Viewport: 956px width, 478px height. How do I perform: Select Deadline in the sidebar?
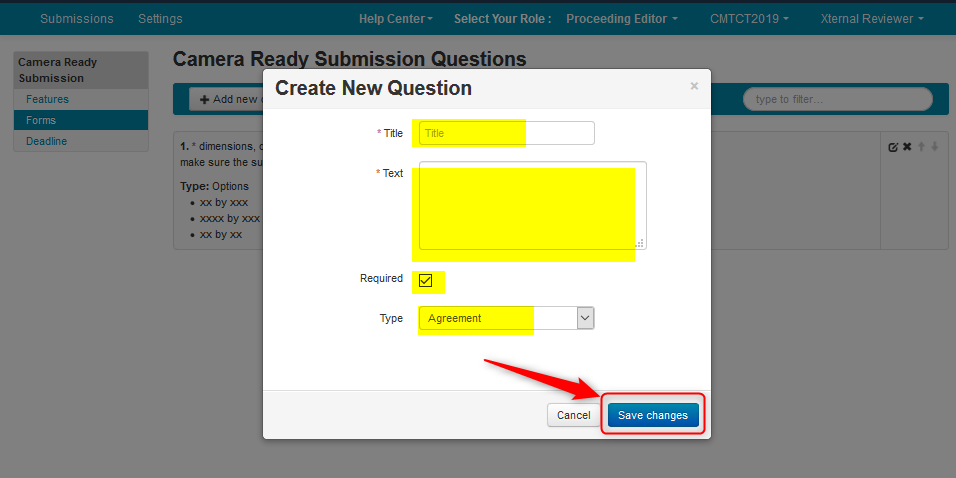47,141
